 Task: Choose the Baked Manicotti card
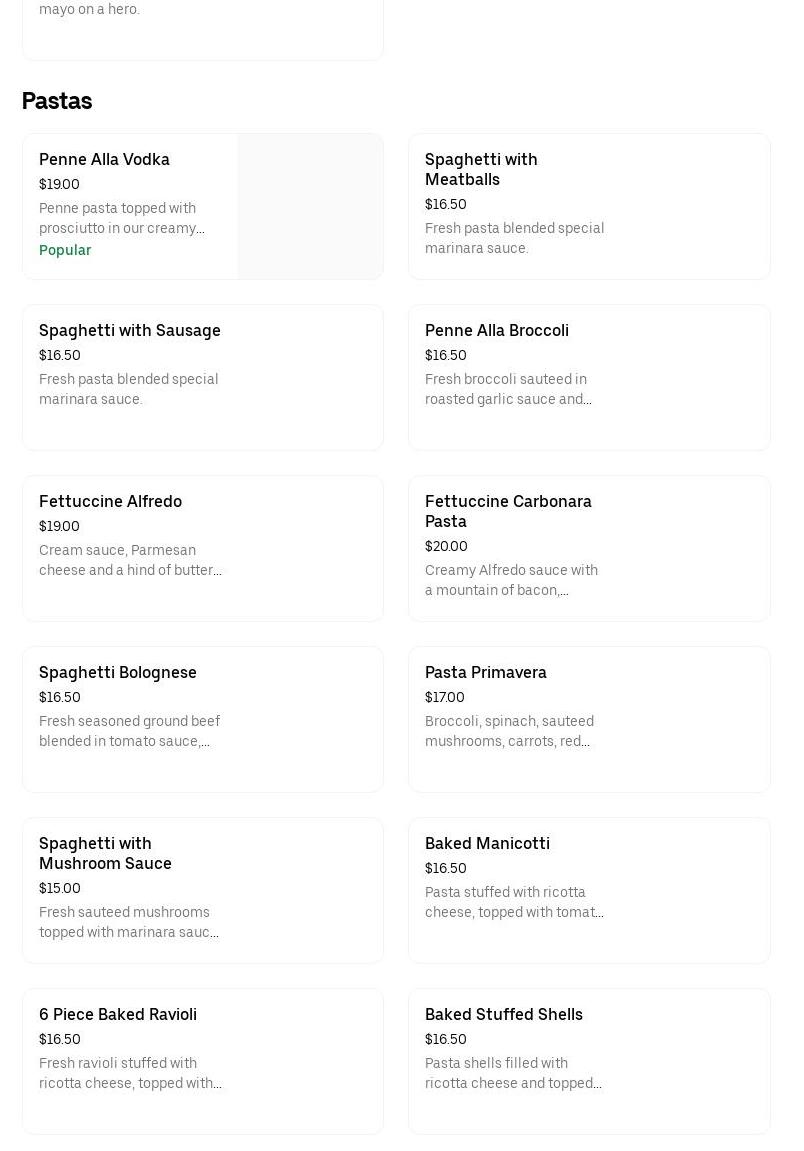click(x=589, y=891)
